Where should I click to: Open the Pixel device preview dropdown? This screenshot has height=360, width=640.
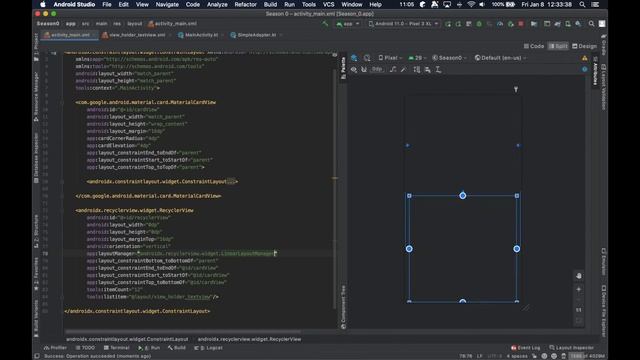[390, 58]
